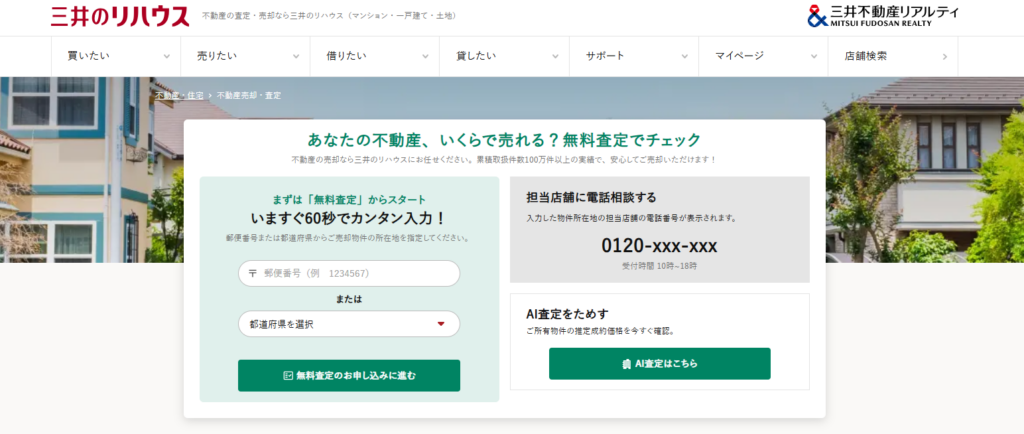This screenshot has height=434, width=1024.
Task: Click the 不動産売却・査定 breadcrumb
Action: [x=249, y=95]
